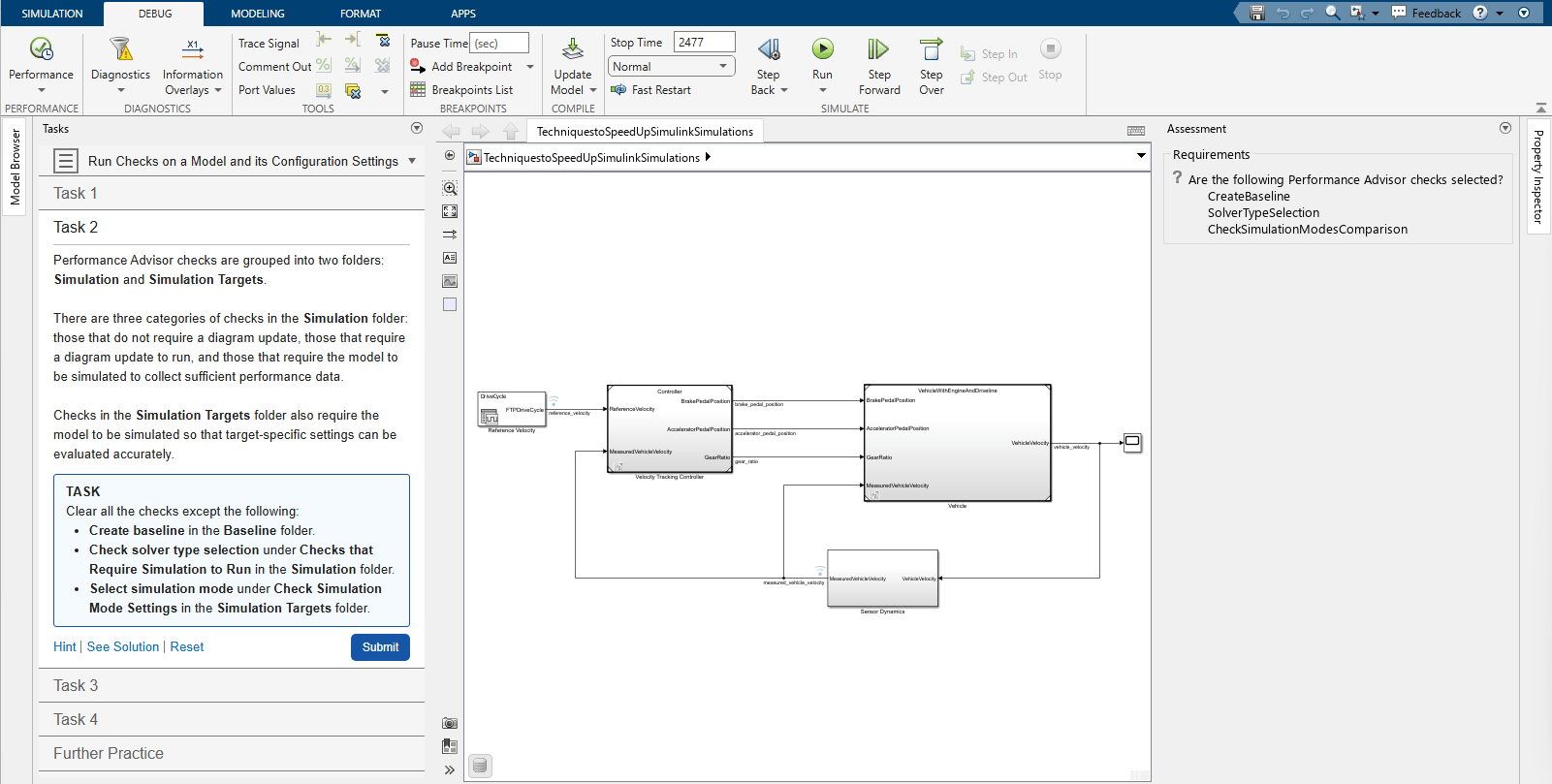Take a screenshot with the camera icon
This screenshot has height=784, width=1552.
[450, 723]
